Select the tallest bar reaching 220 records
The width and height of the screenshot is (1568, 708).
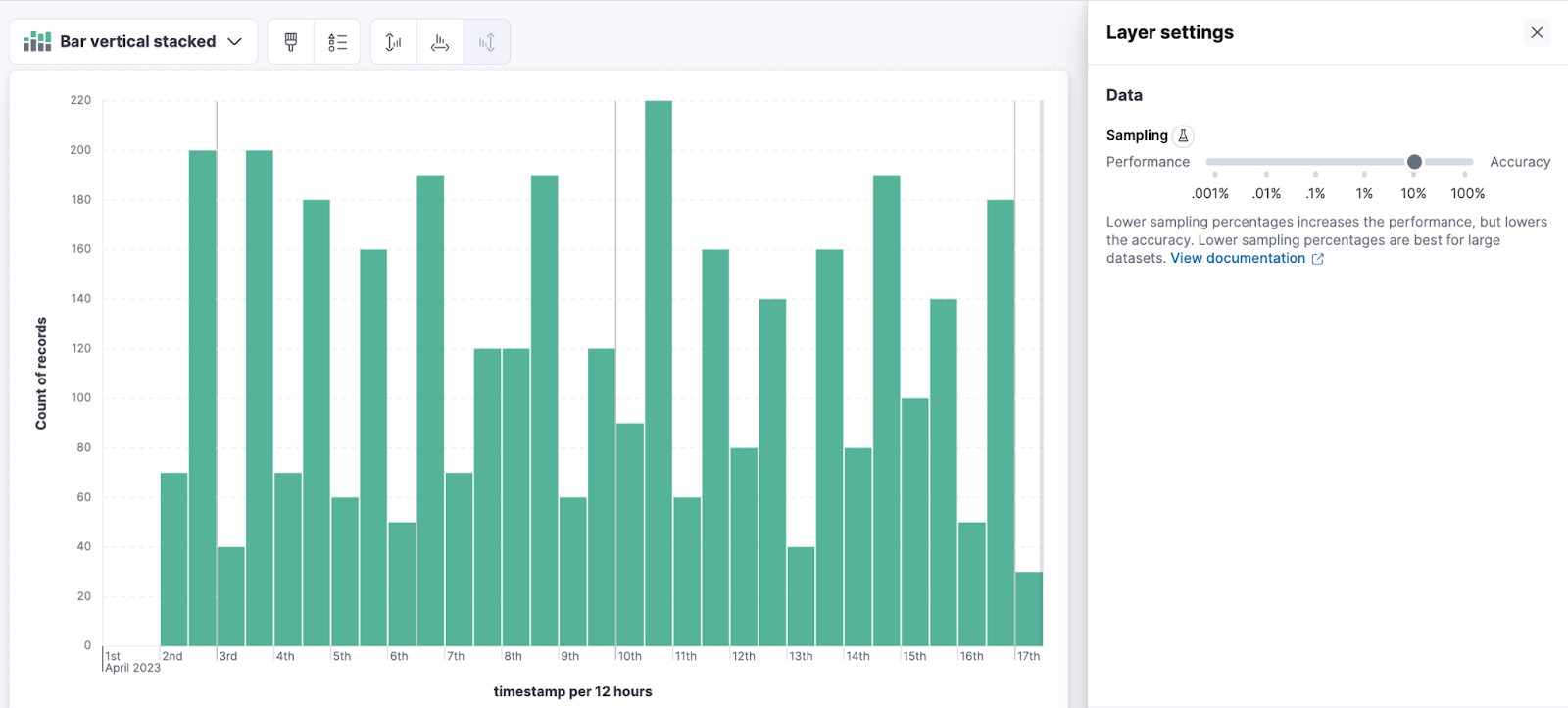[x=659, y=373]
